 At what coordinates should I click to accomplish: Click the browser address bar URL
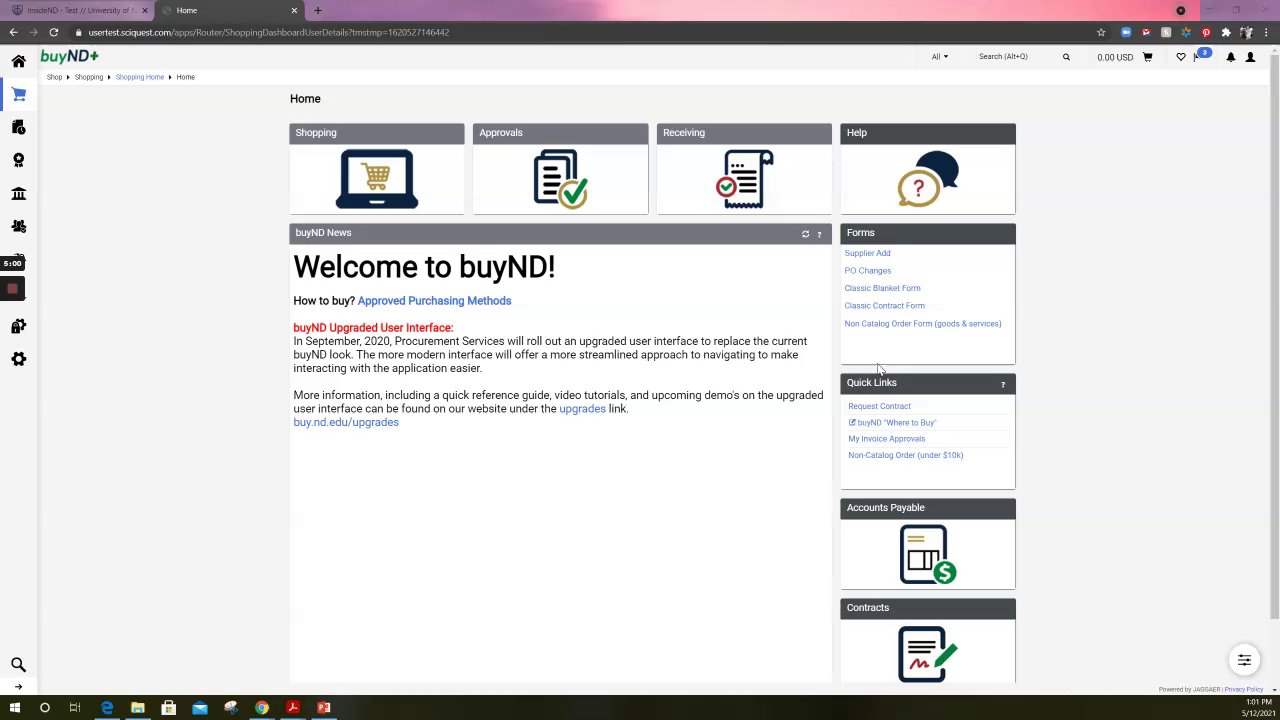pyautogui.click(x=268, y=32)
